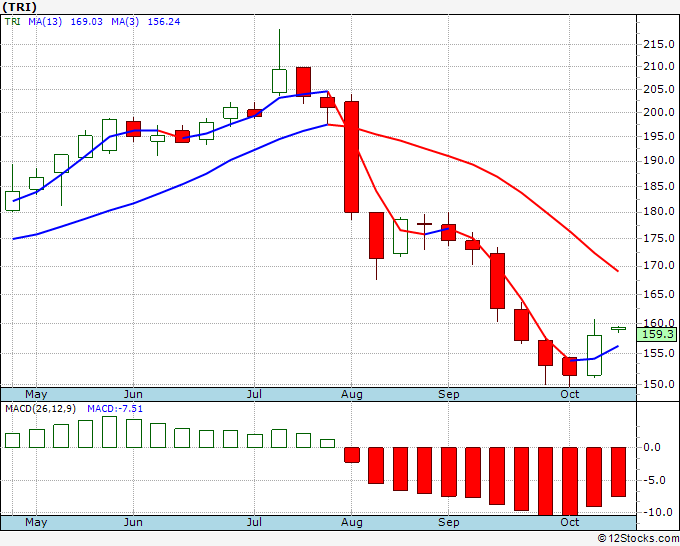Click the 190.0 price axis label
Viewport: 680px width, 546px height.
659,160
